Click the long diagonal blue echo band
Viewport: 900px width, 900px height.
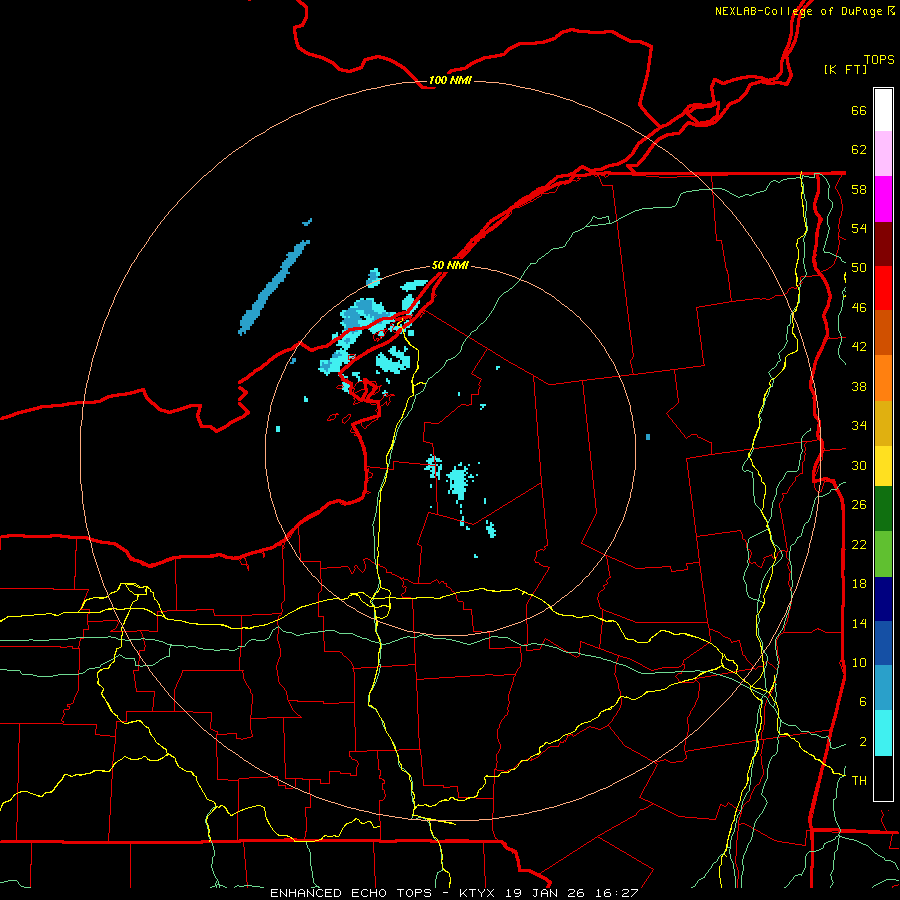pos(274,288)
